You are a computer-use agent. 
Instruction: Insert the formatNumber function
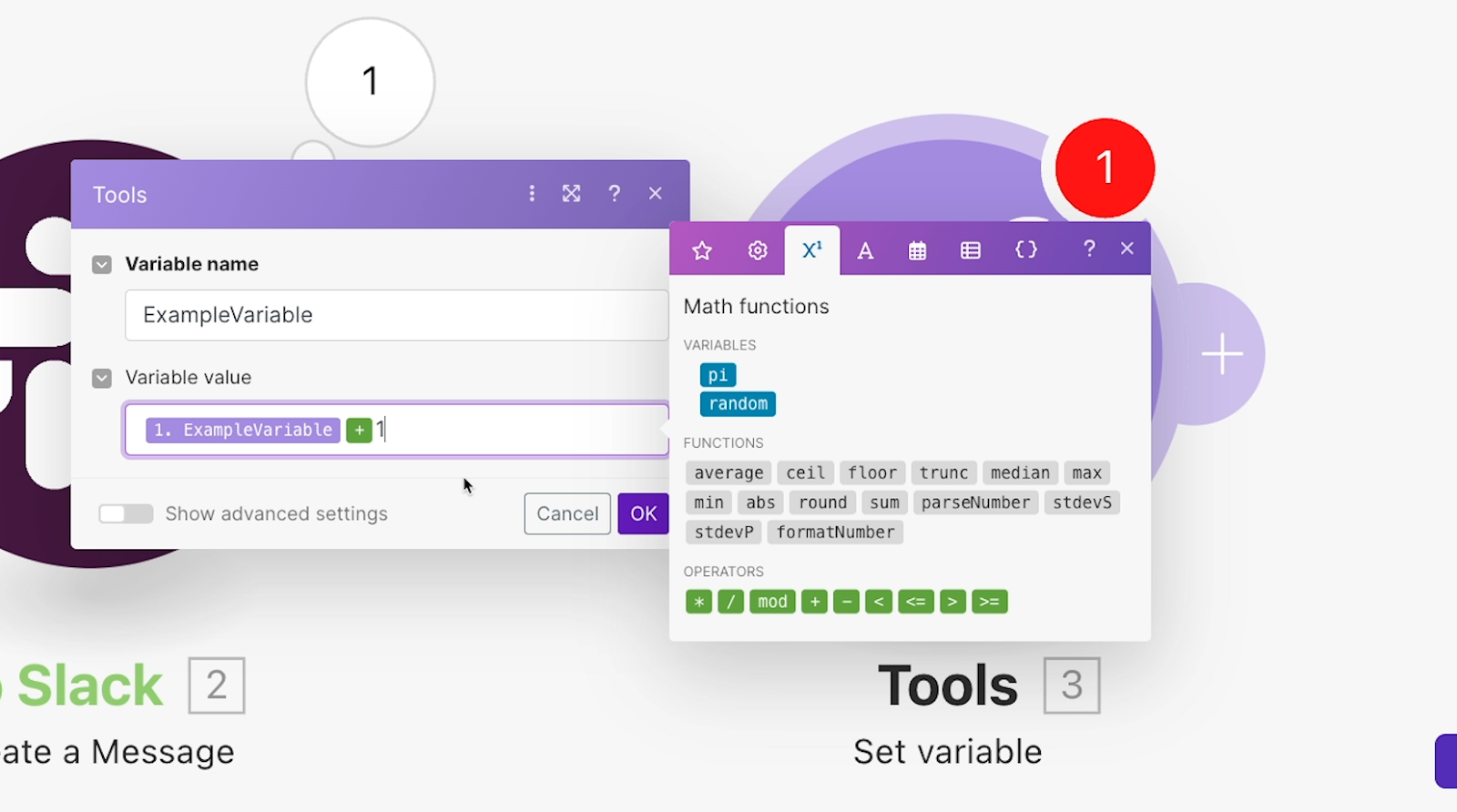pos(835,533)
